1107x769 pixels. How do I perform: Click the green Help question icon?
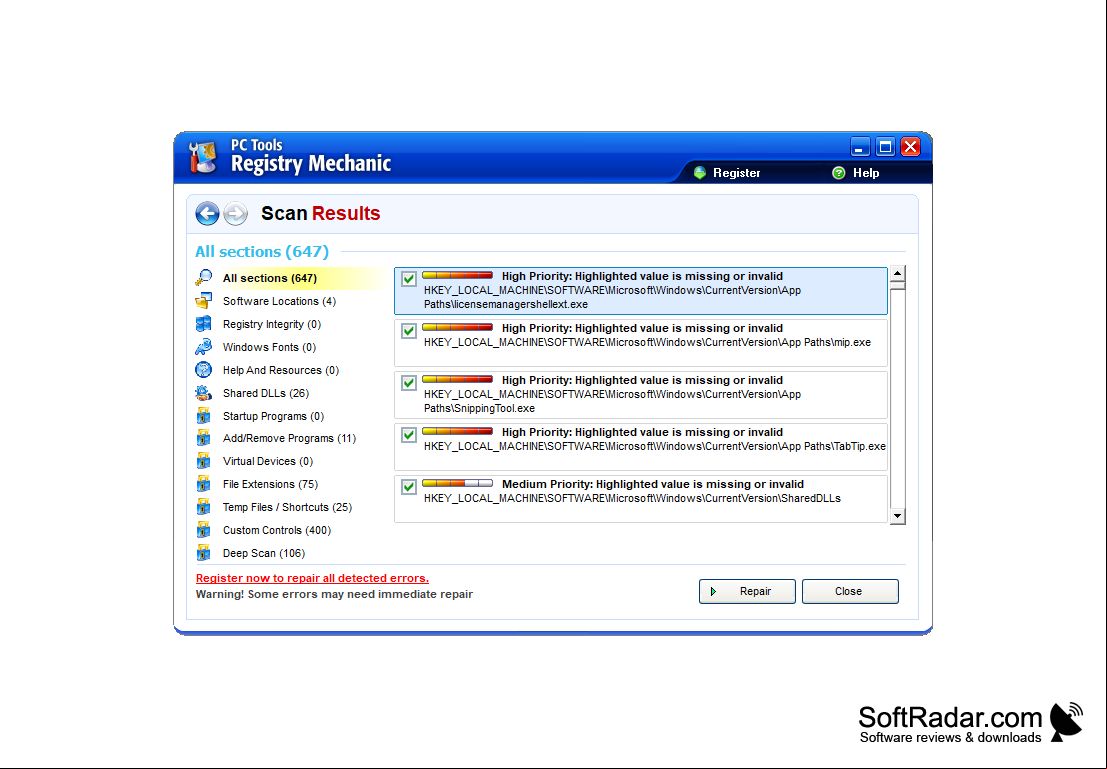pos(839,173)
